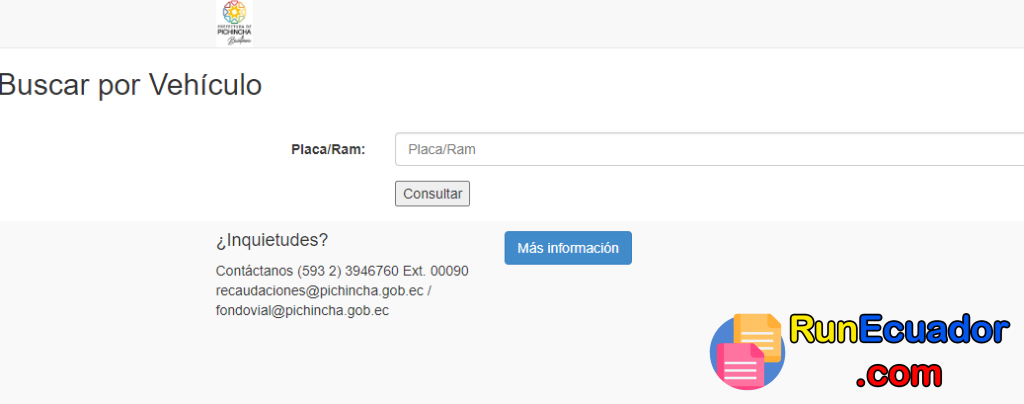1024x404 pixels.
Task: Click the bold Placa/Ram: field label
Action: [328, 149]
